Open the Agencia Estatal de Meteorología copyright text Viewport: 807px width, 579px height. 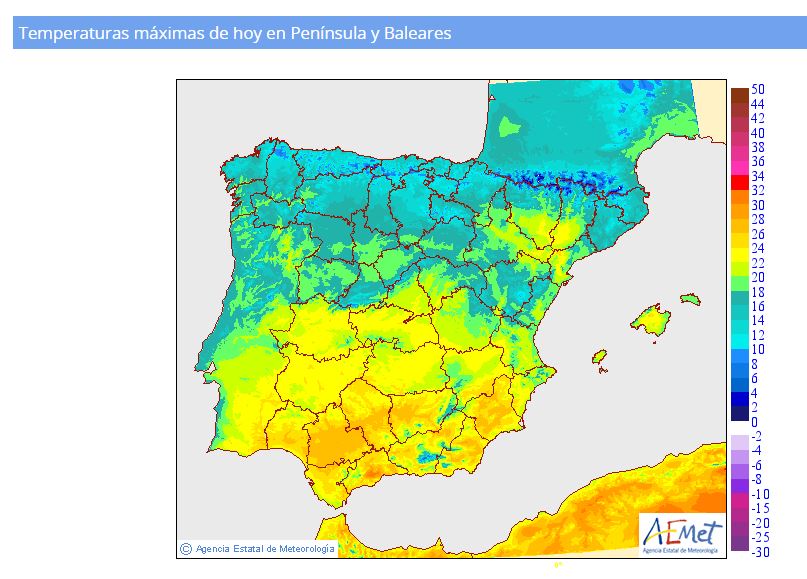tap(265, 548)
